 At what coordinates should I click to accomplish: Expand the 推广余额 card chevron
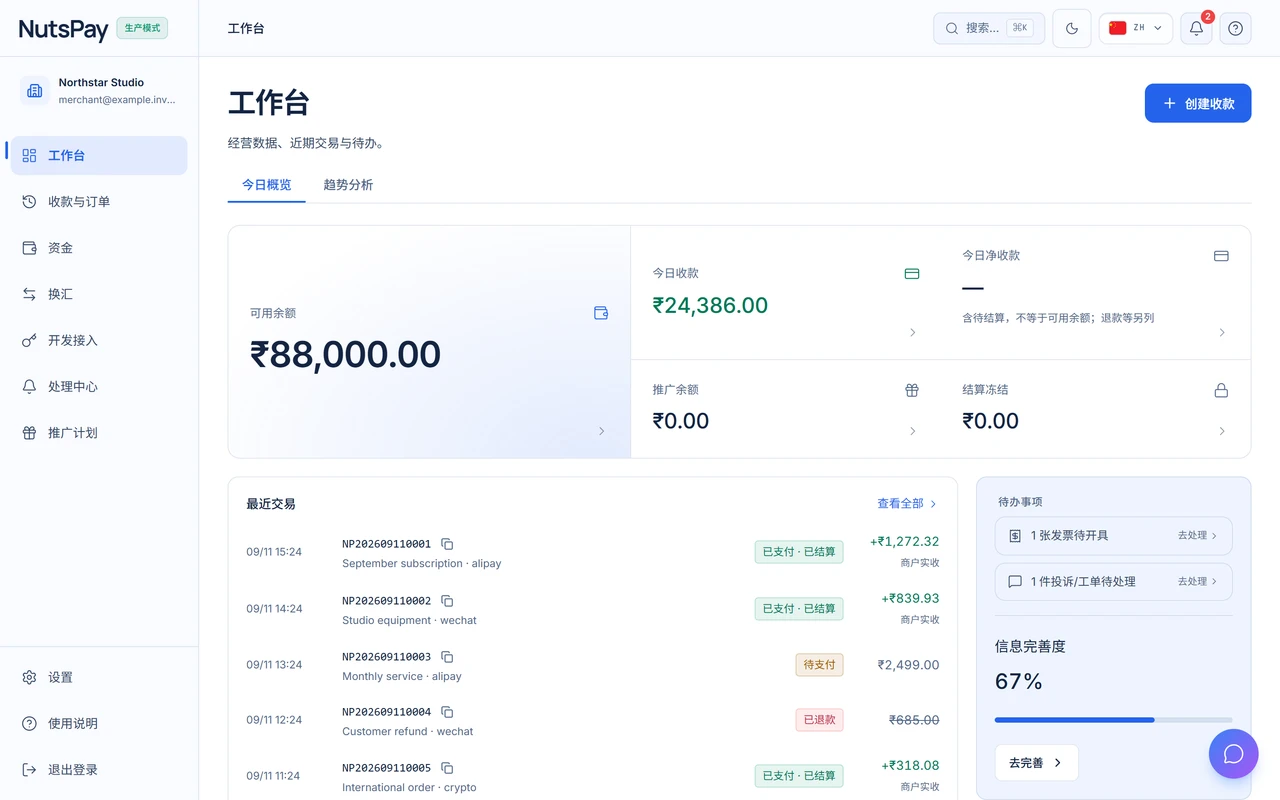tap(913, 431)
